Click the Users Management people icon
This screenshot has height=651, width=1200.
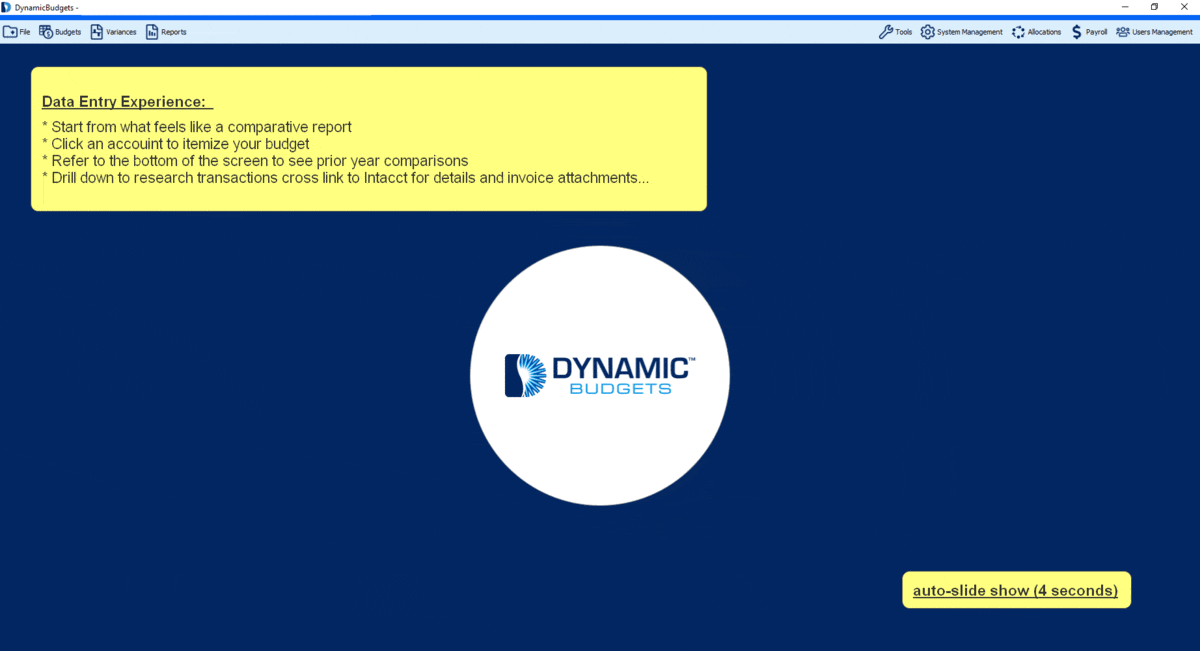pyautogui.click(x=1123, y=32)
